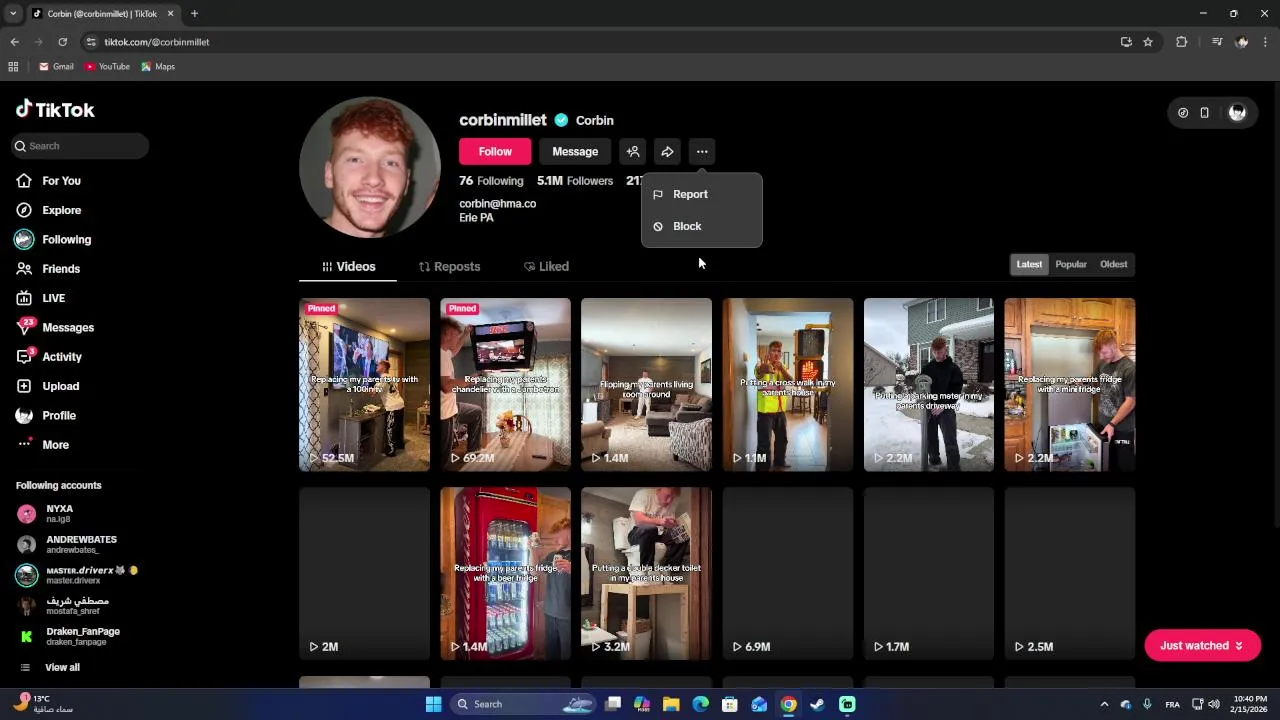Select Block from the dropdown menu
1280x720 pixels.
click(x=702, y=226)
